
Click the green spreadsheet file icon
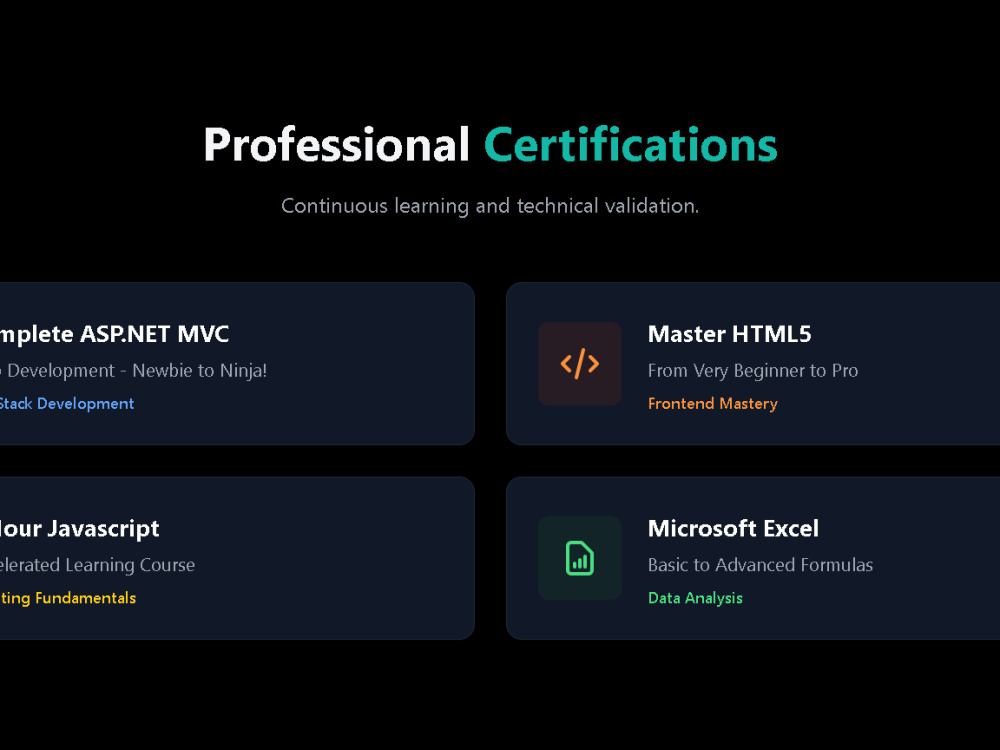(580, 558)
